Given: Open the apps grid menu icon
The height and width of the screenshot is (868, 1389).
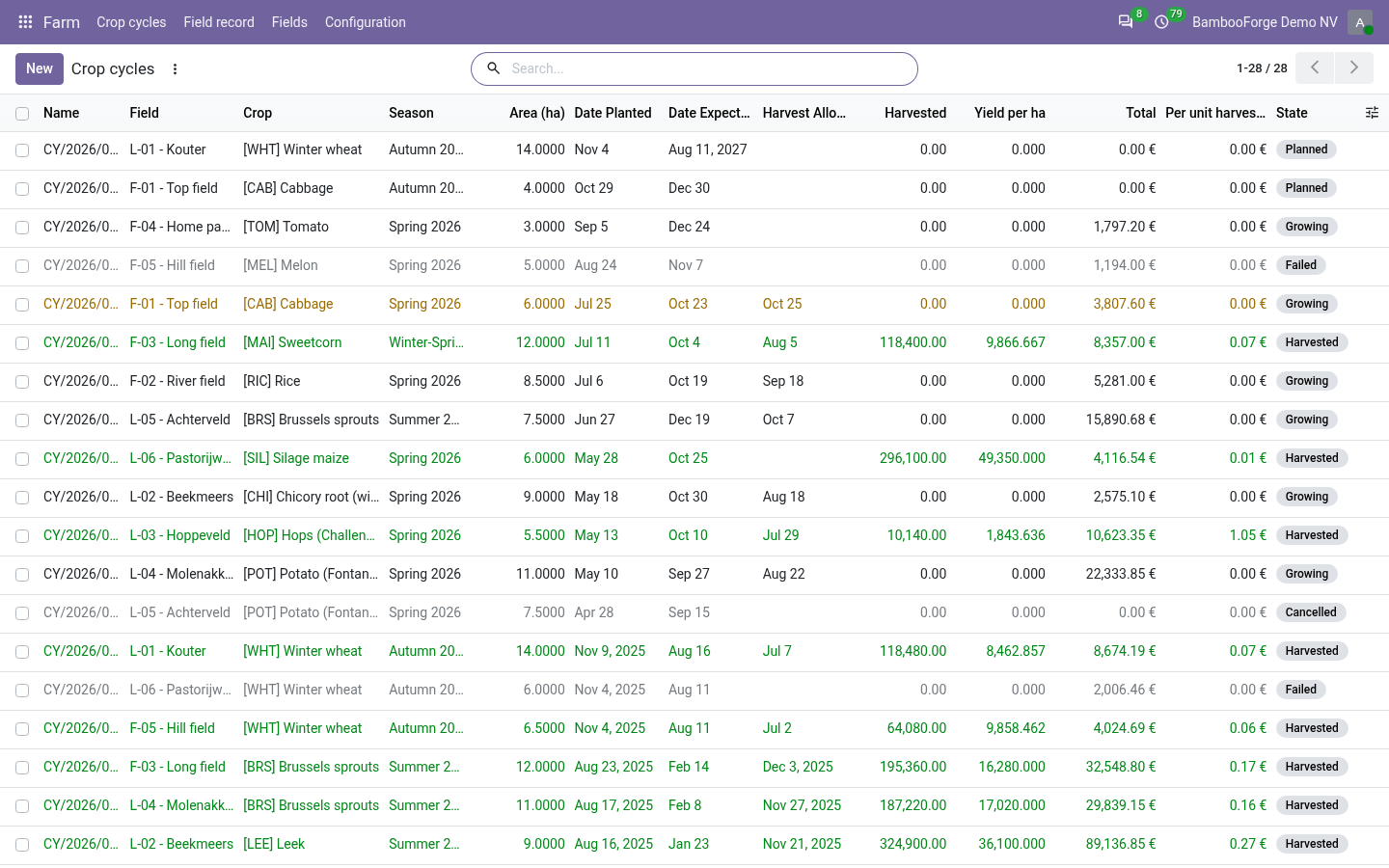Looking at the screenshot, I should (x=26, y=22).
